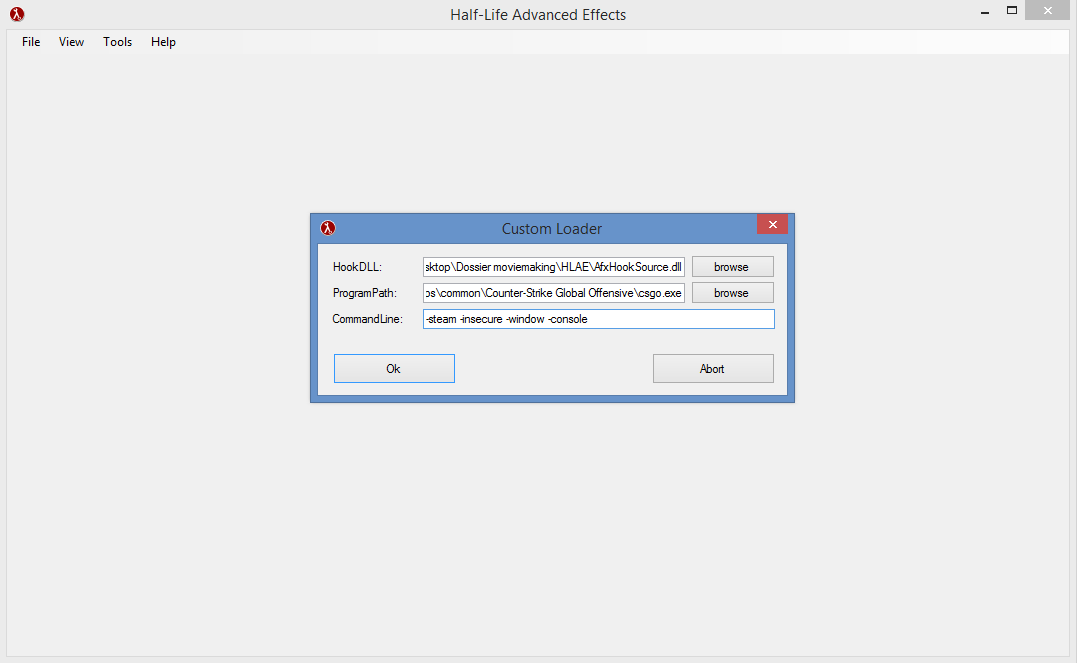
Task: Click the Custom Loader dialog title bar
Action: (551, 228)
